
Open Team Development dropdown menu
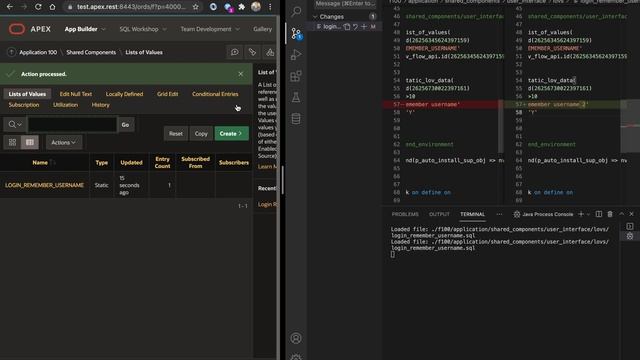210,29
